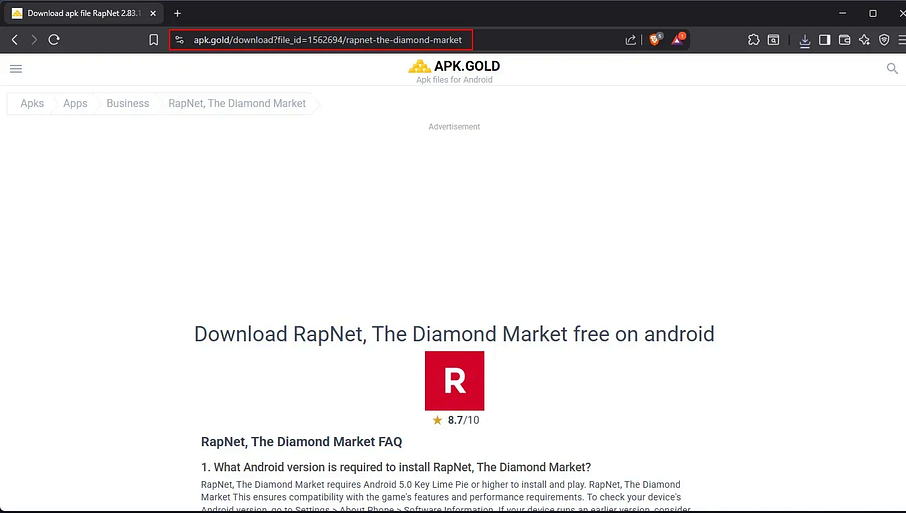Toggle the browser sidebar panel

point(825,40)
